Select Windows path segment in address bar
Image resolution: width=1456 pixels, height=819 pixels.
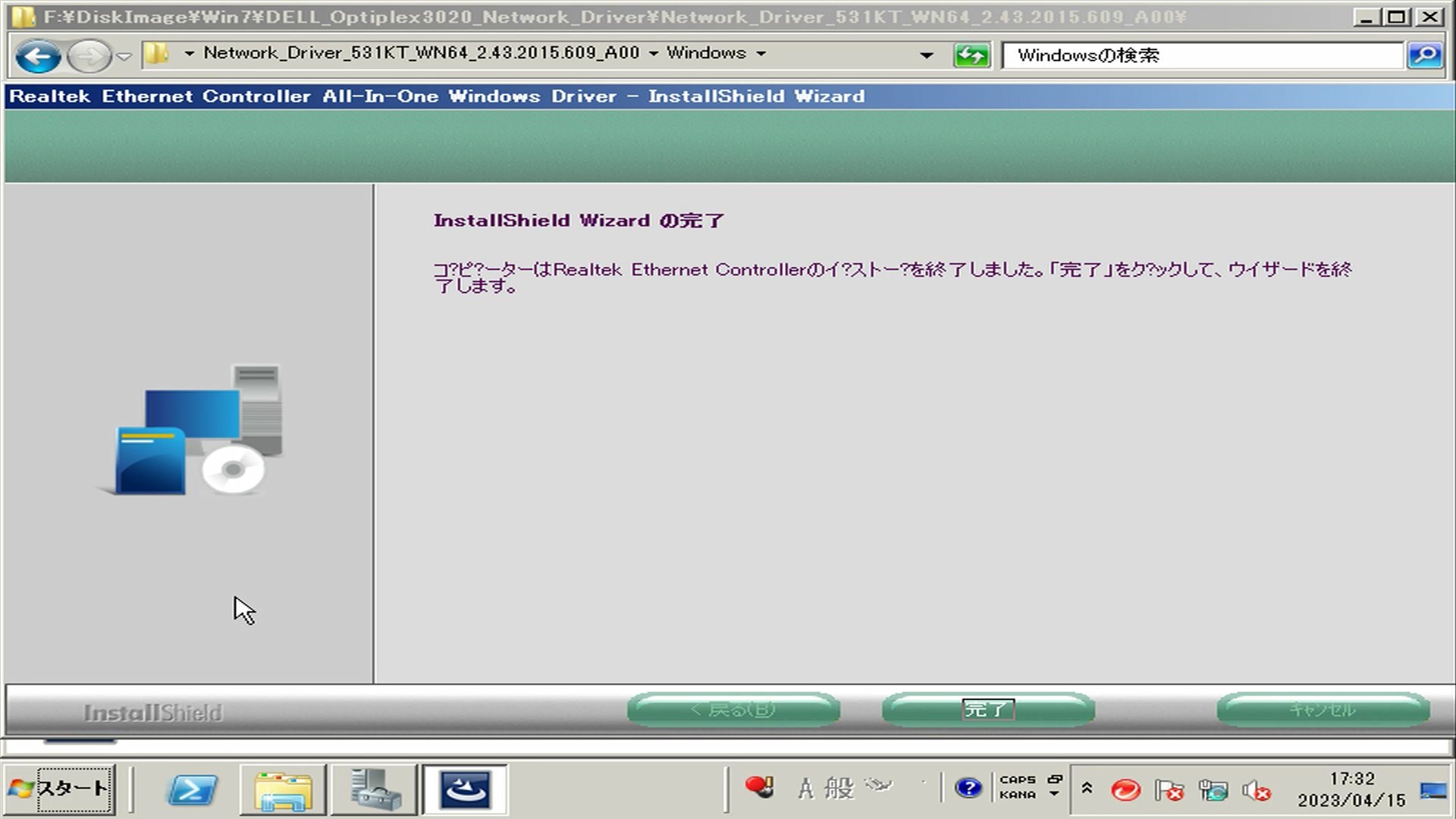tap(706, 53)
